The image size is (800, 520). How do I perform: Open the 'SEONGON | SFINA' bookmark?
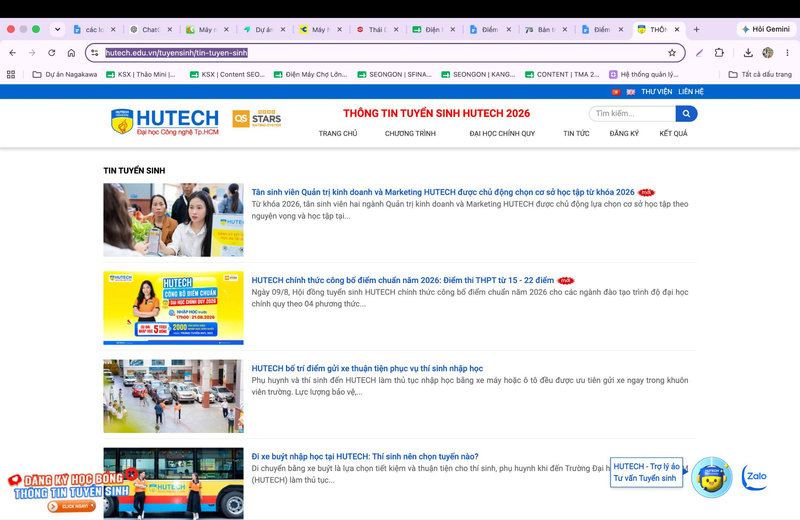click(394, 75)
